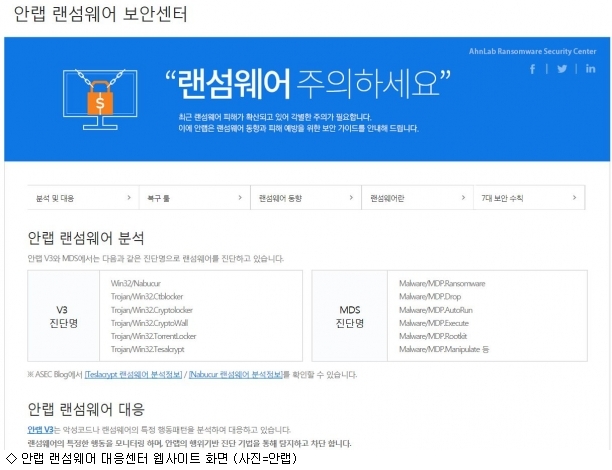Screen dimensions: 612x470
Task: Click the 안랩 랜섬웨어 대응 heading
Action: coord(86,409)
